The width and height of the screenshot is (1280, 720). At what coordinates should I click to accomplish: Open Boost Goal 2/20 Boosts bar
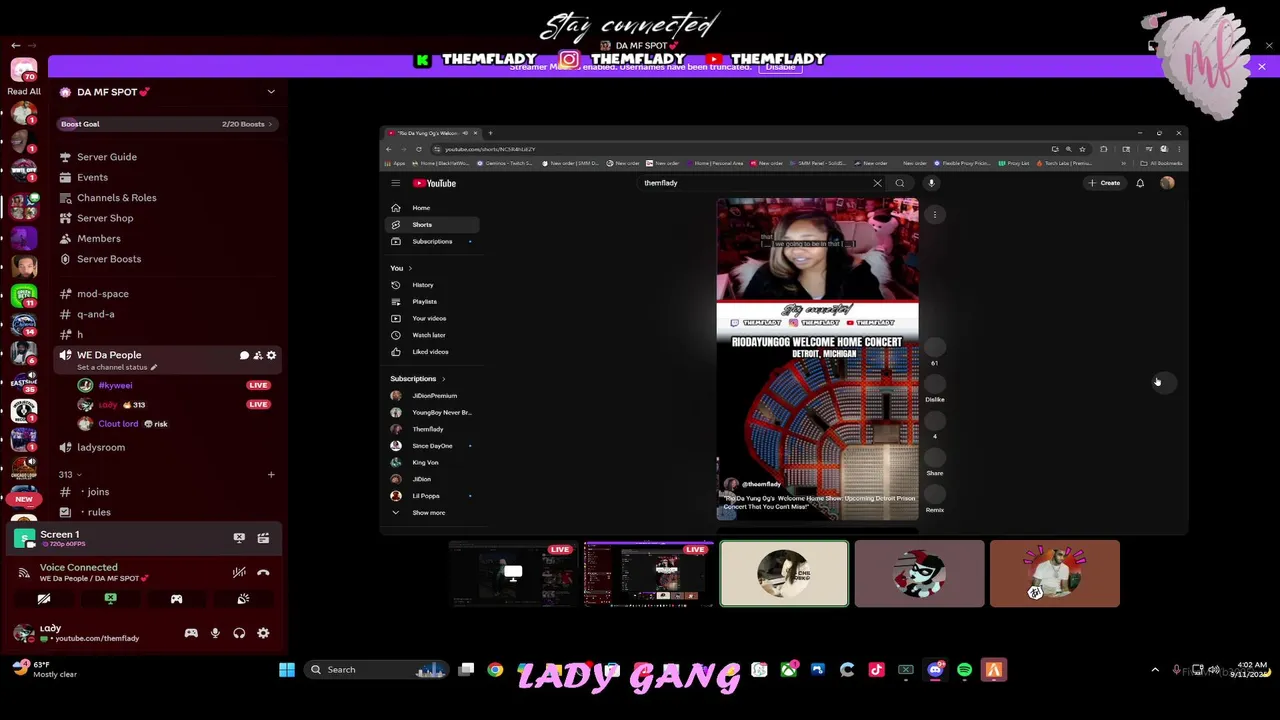(x=166, y=124)
